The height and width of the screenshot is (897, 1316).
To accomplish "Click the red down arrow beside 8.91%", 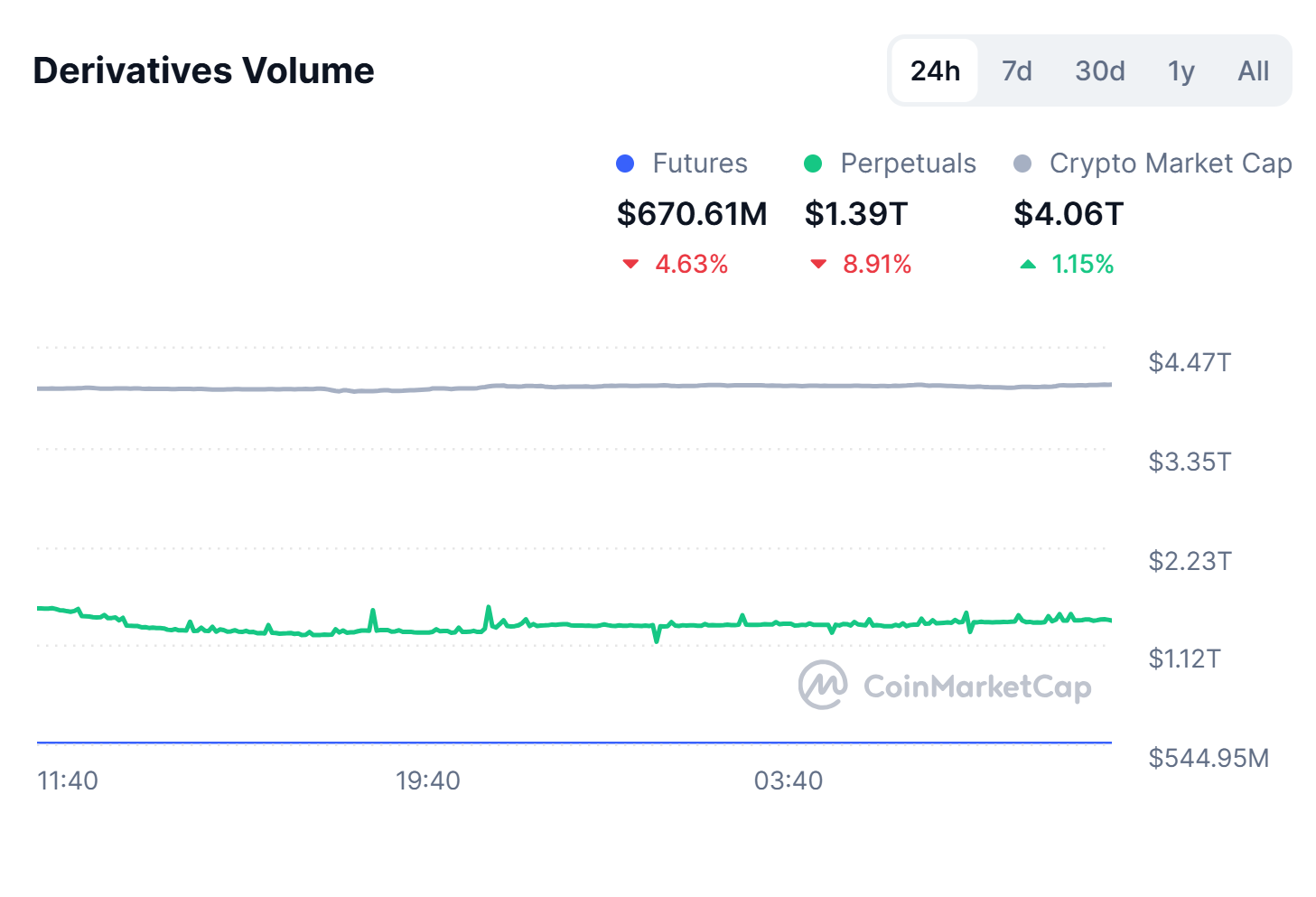I will point(818,264).
